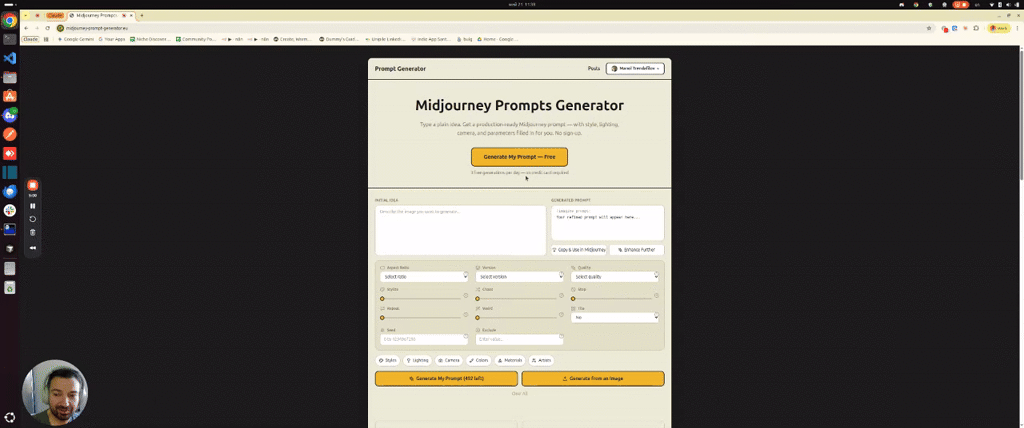The image size is (1024, 428).
Task: Open the Lighting category chip
Action: tap(417, 360)
